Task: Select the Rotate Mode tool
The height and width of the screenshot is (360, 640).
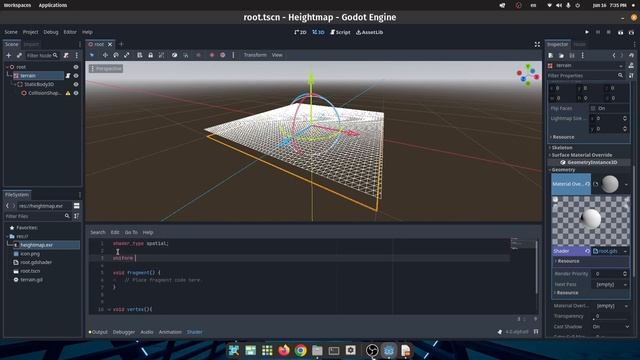Action: (x=116, y=55)
